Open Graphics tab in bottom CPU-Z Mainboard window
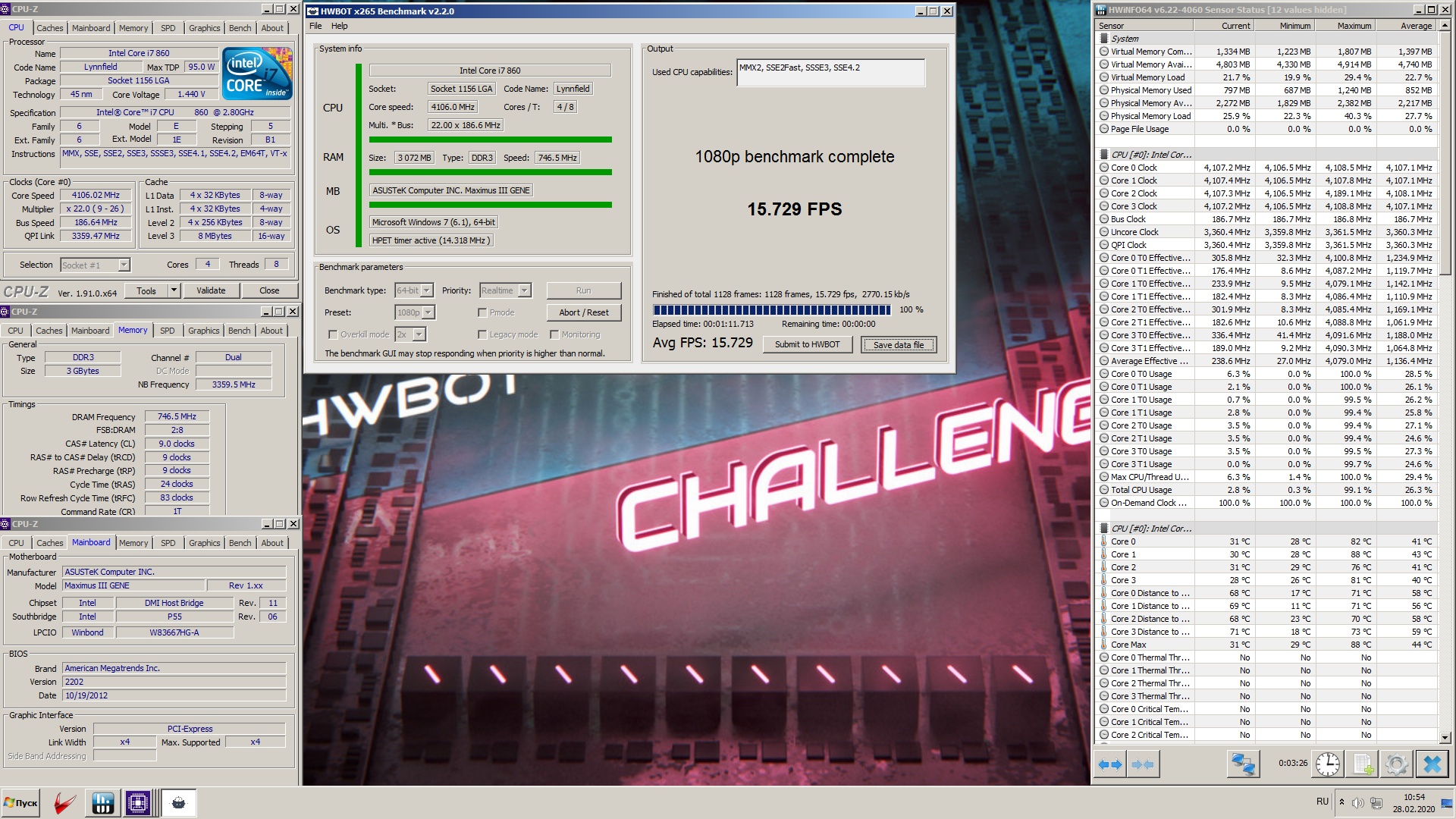Image resolution: width=1456 pixels, height=819 pixels. pyautogui.click(x=205, y=543)
